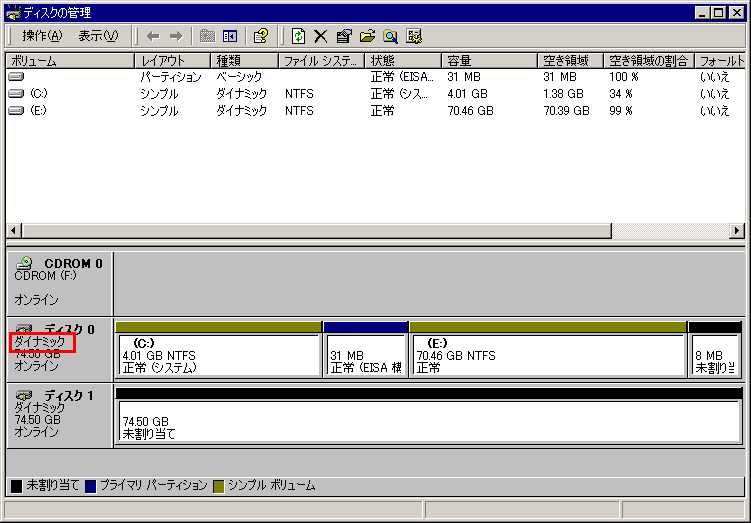Click the ディスク 0 header label
The image size is (751, 523).
(69, 329)
